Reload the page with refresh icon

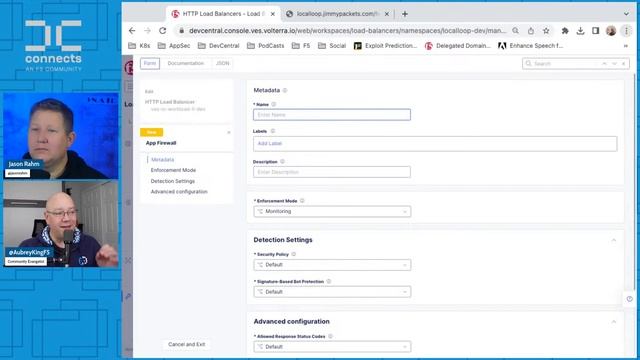(x=163, y=31)
